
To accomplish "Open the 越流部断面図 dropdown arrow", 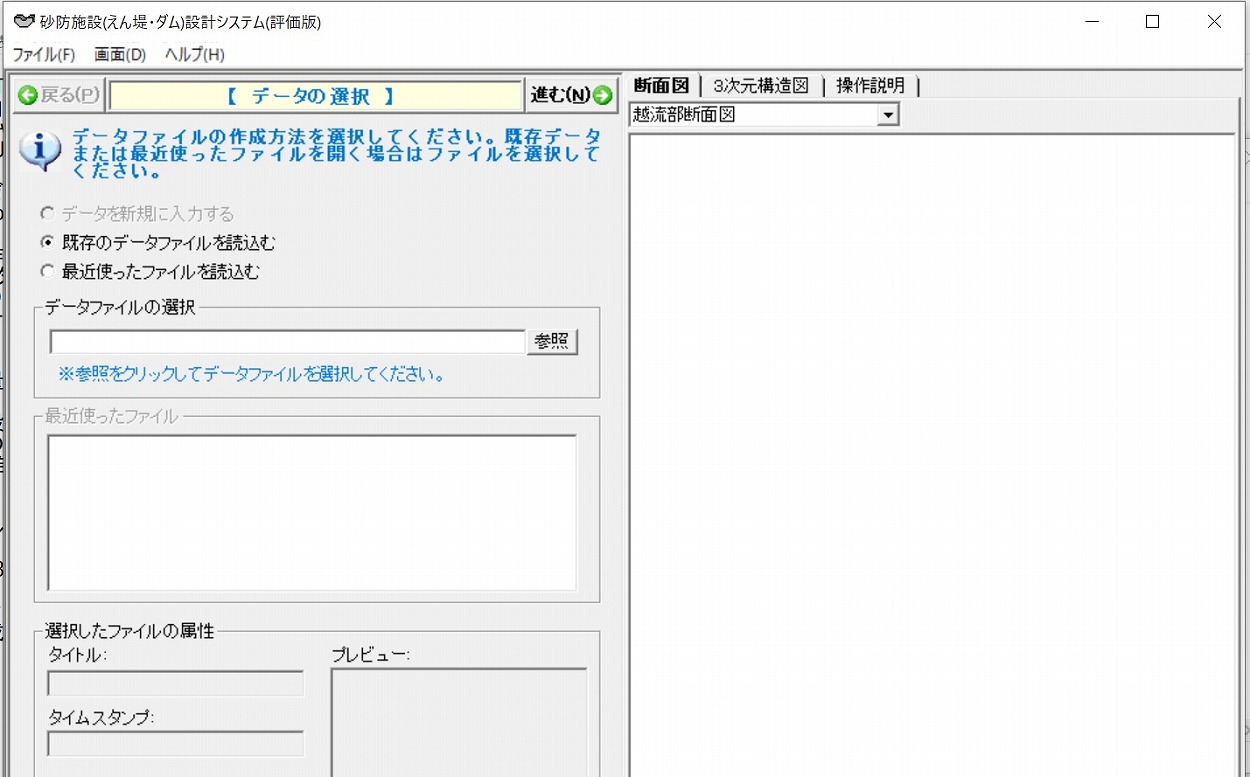I will coord(887,113).
